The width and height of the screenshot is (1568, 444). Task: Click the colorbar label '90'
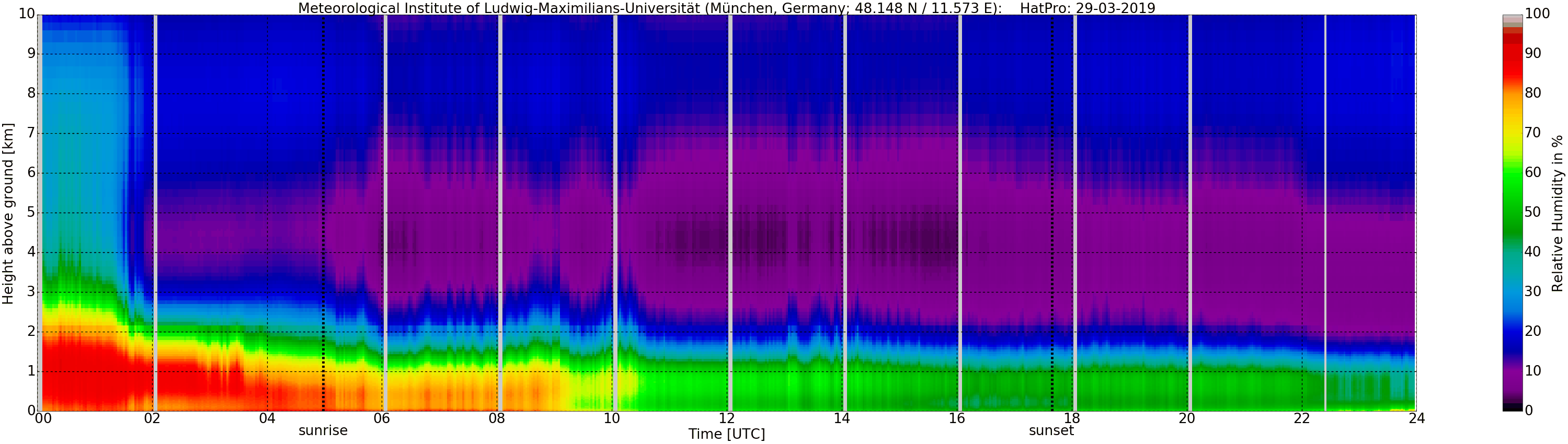(1533, 53)
